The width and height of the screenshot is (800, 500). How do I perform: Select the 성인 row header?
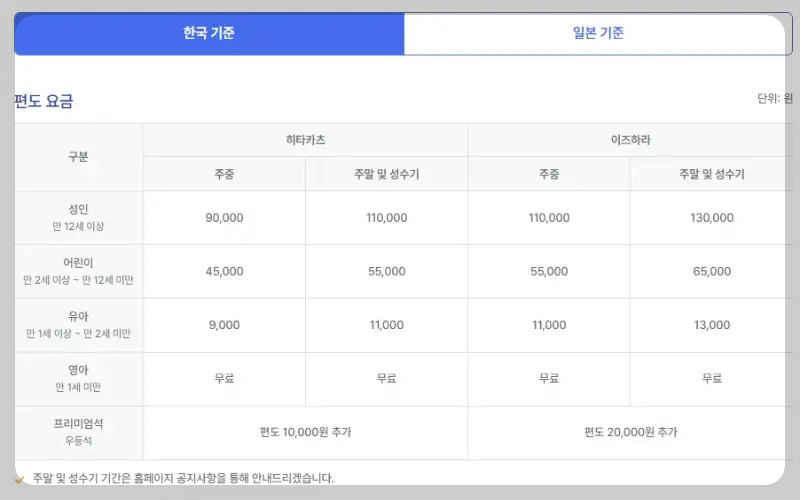click(x=79, y=217)
